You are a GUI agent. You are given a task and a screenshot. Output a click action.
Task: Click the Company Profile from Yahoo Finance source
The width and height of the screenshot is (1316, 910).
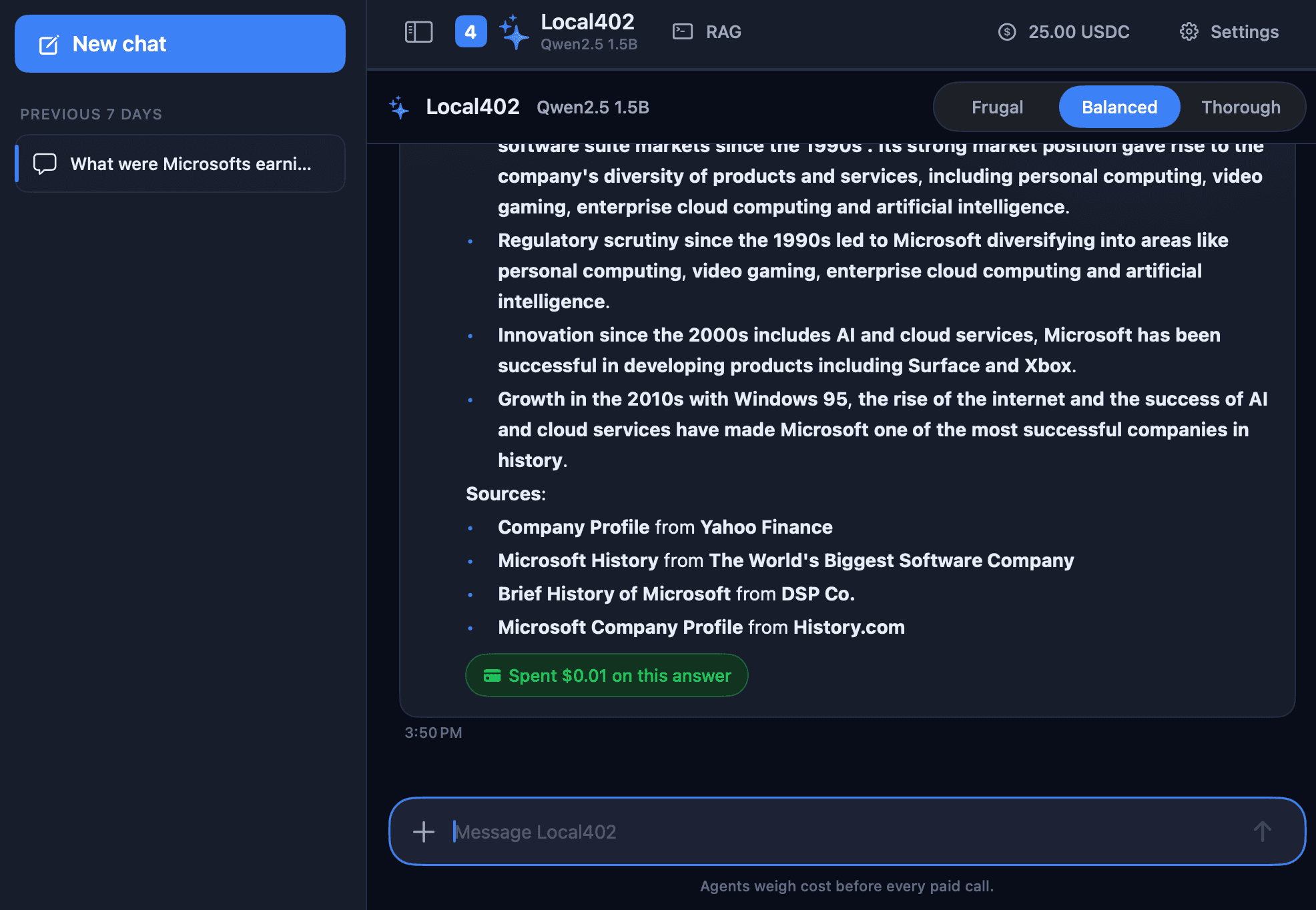click(665, 527)
